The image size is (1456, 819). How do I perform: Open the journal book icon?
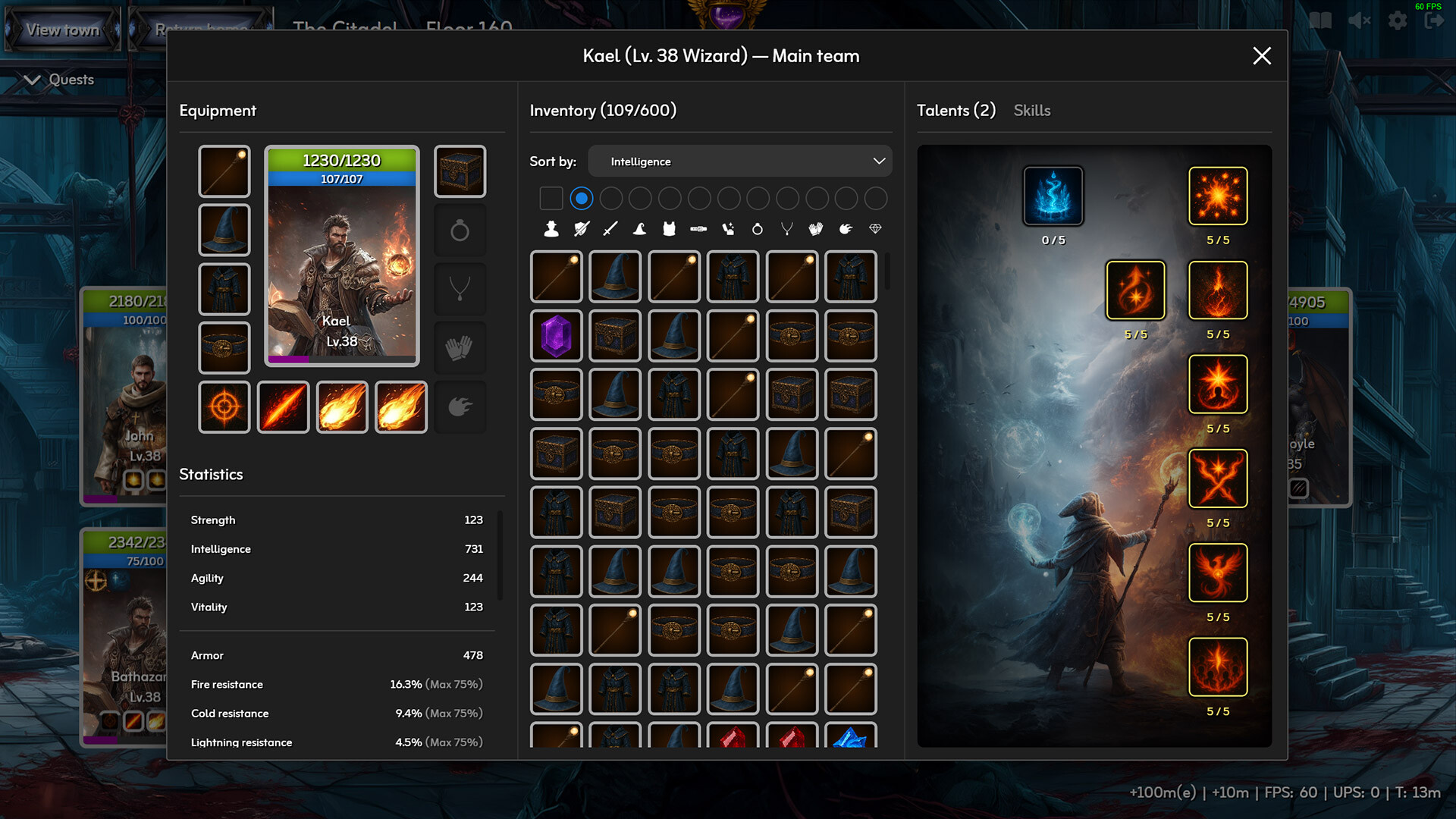tap(1320, 20)
